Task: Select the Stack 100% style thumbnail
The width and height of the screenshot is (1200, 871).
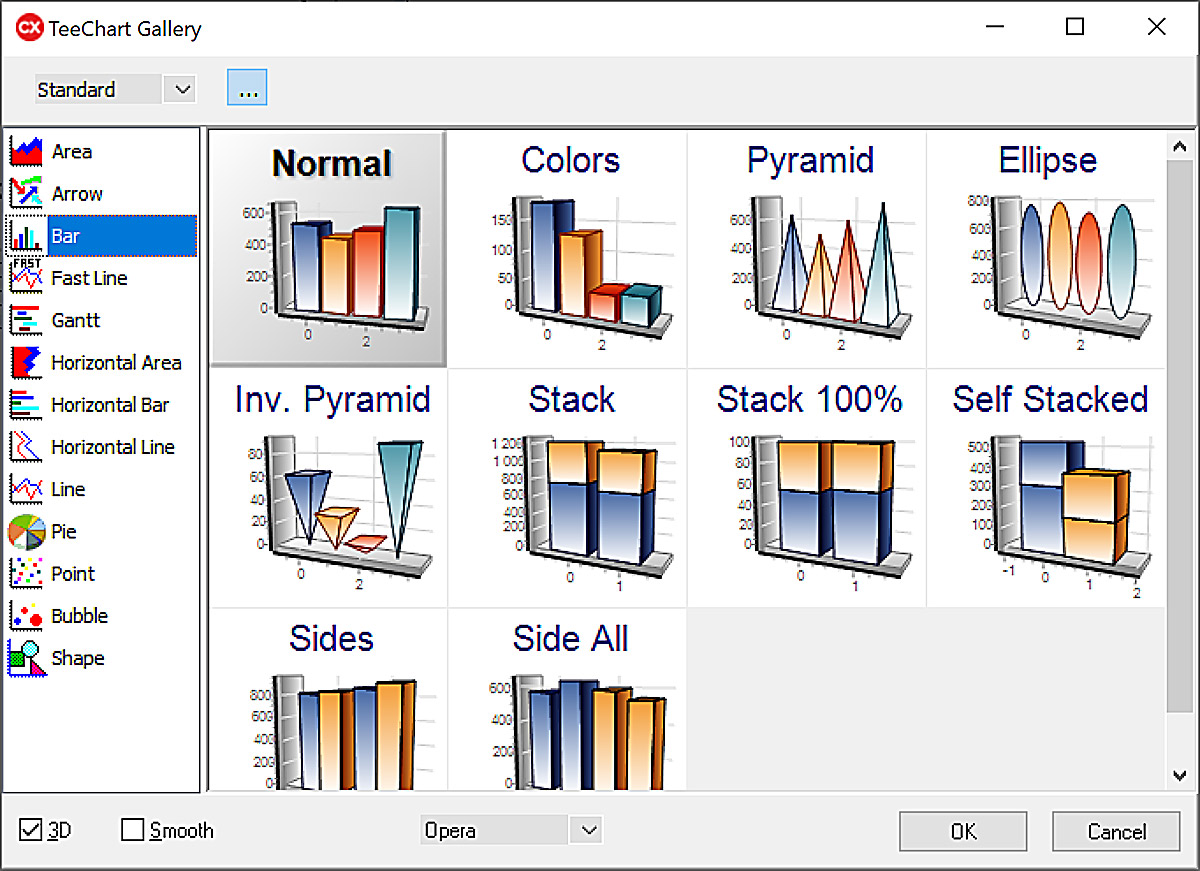Action: [808, 488]
